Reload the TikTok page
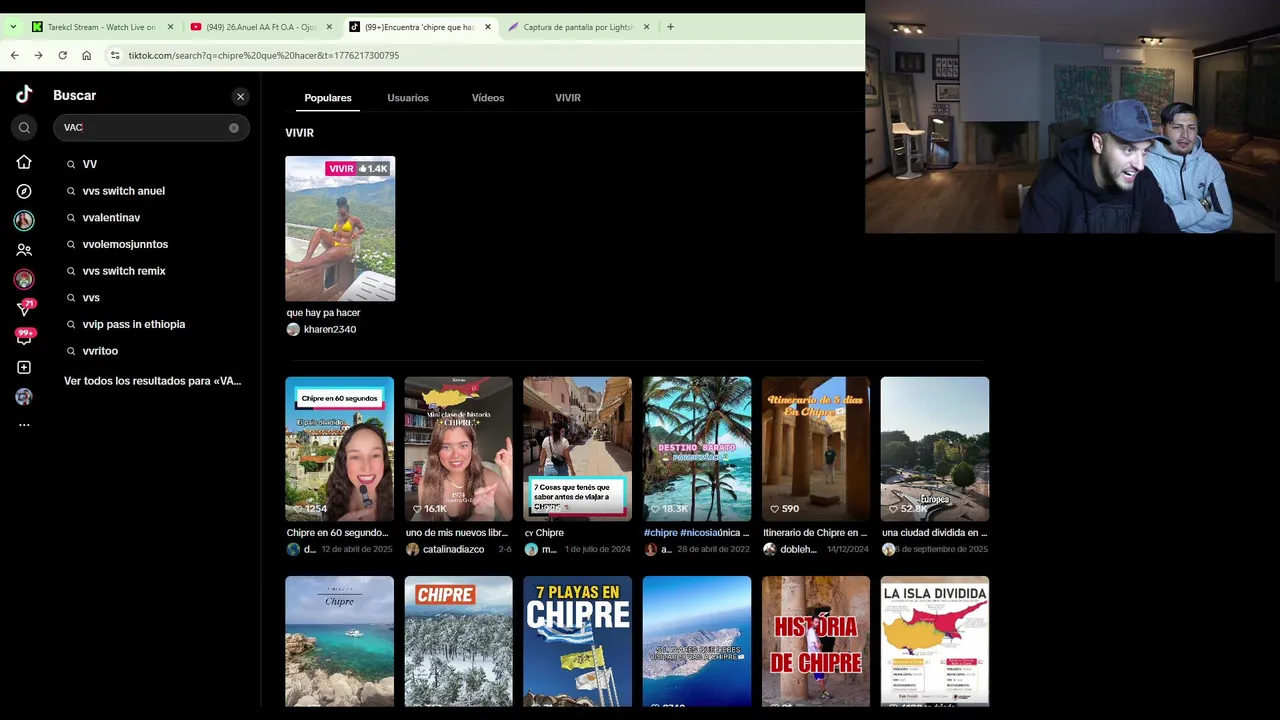Viewport: 1280px width, 720px height. tap(62, 55)
